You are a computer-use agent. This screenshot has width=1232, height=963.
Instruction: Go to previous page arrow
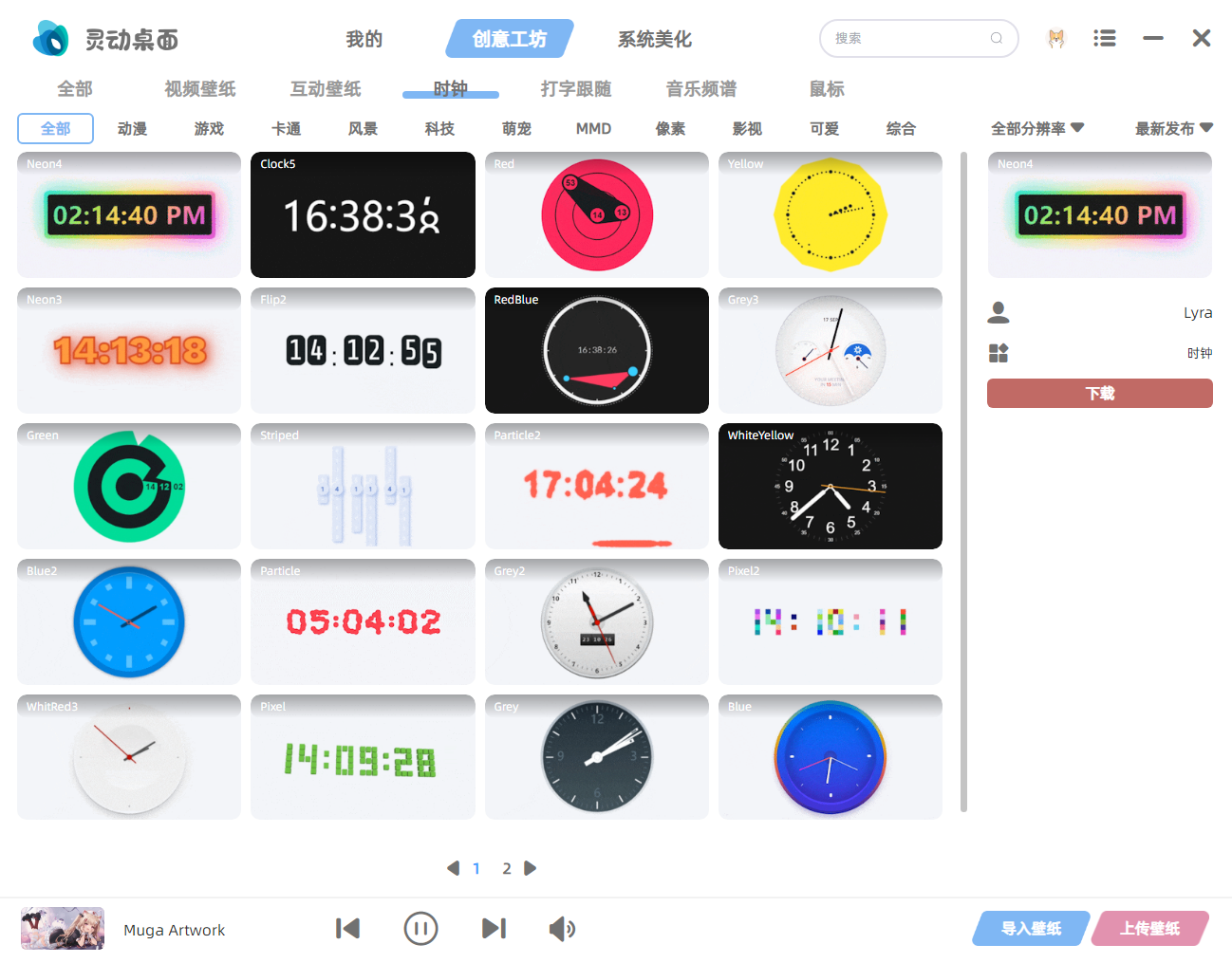(453, 868)
